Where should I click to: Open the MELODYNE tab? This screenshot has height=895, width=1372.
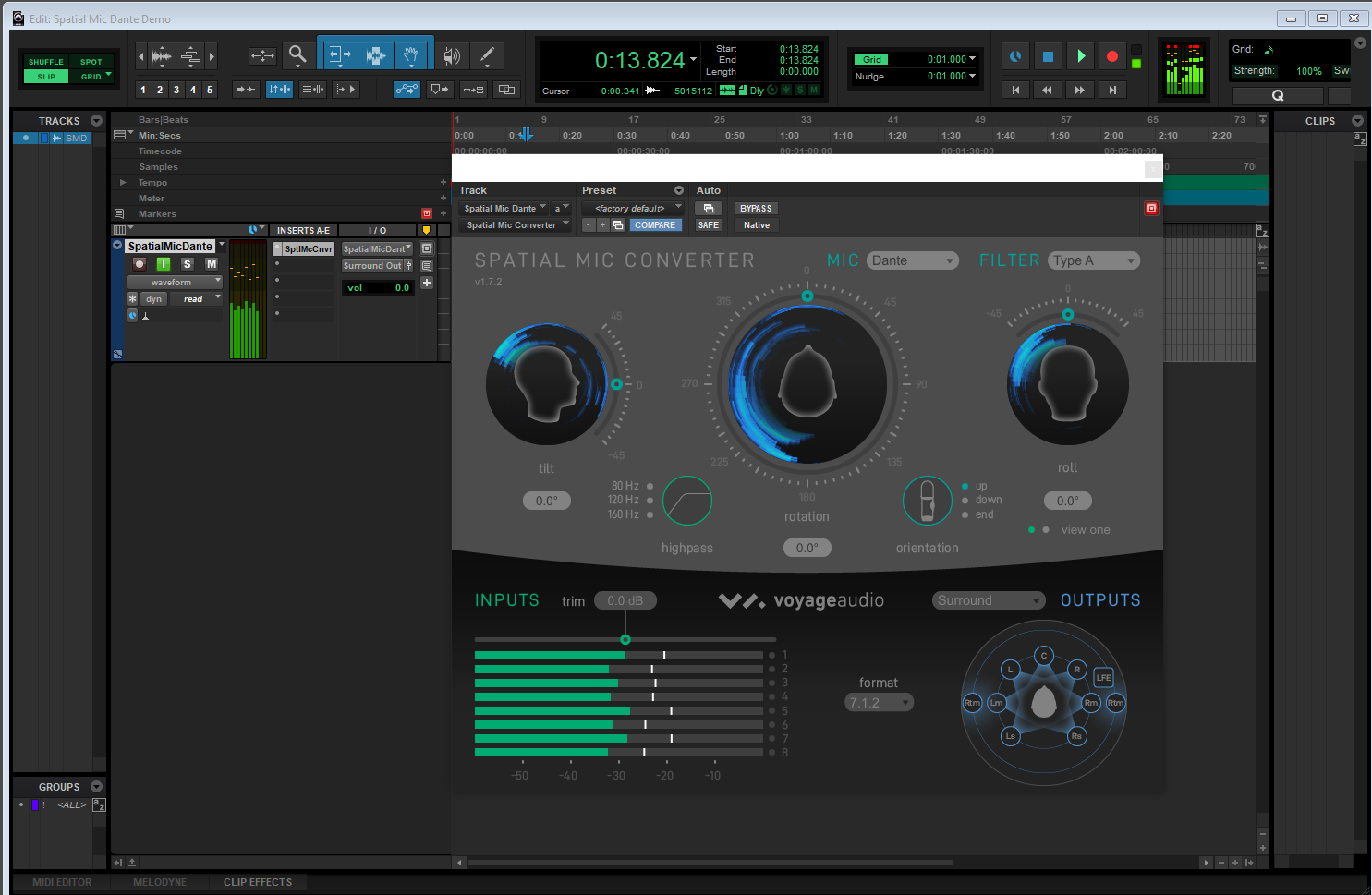click(x=160, y=882)
